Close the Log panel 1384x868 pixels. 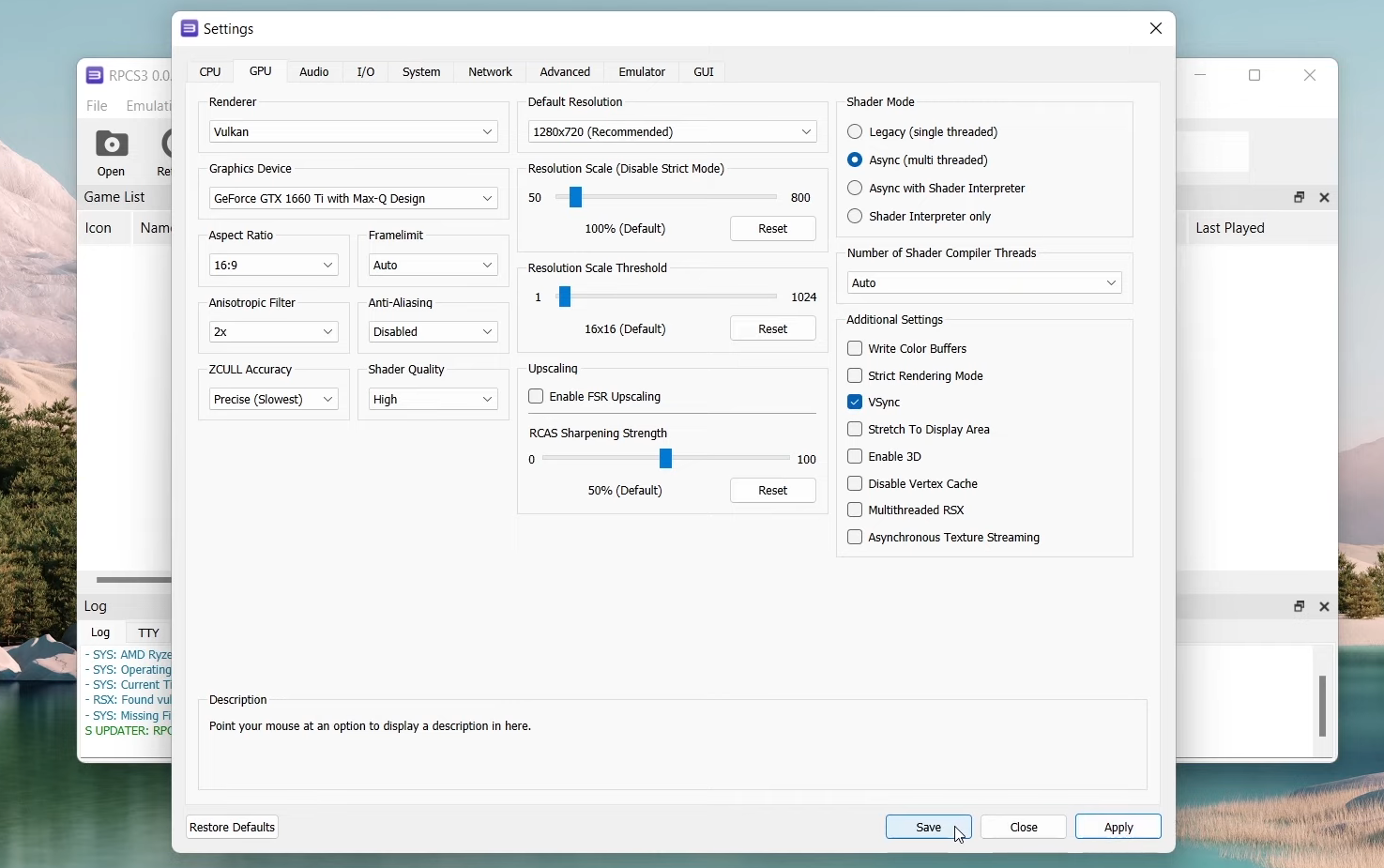[1326, 607]
